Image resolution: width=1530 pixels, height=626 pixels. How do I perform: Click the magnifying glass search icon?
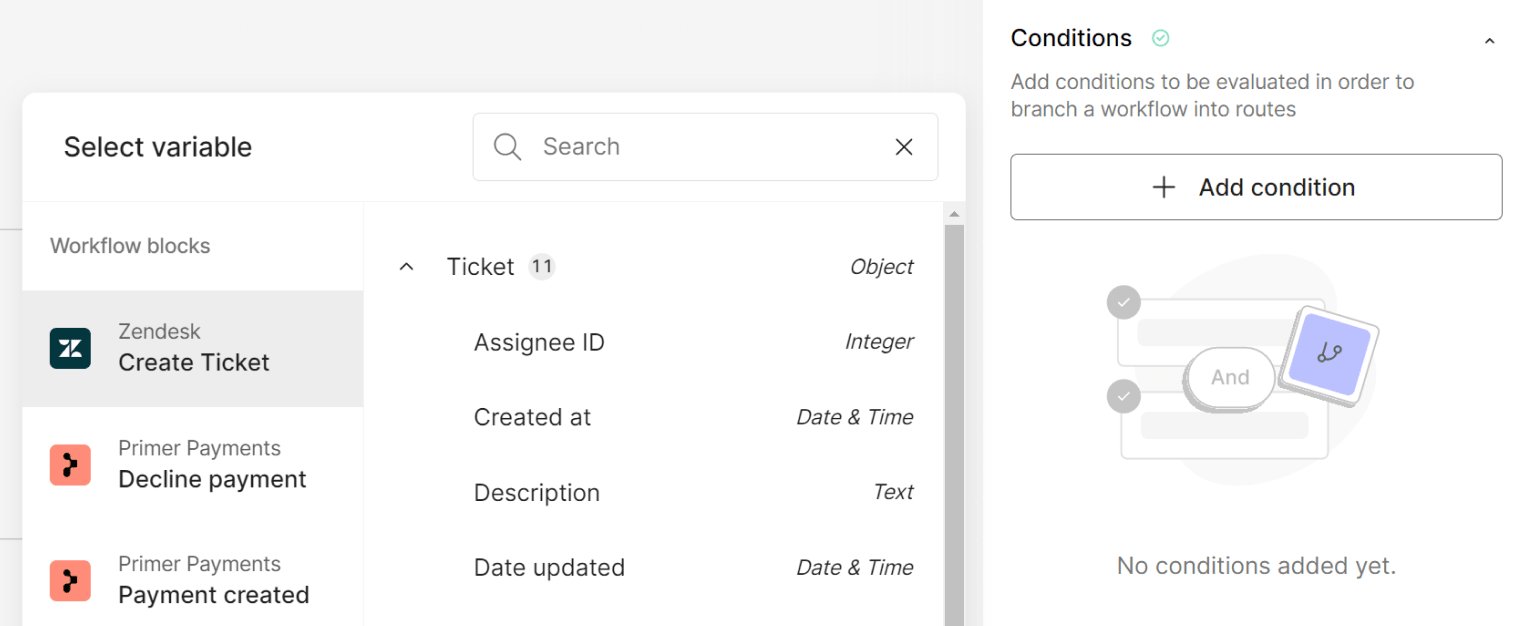(x=508, y=147)
